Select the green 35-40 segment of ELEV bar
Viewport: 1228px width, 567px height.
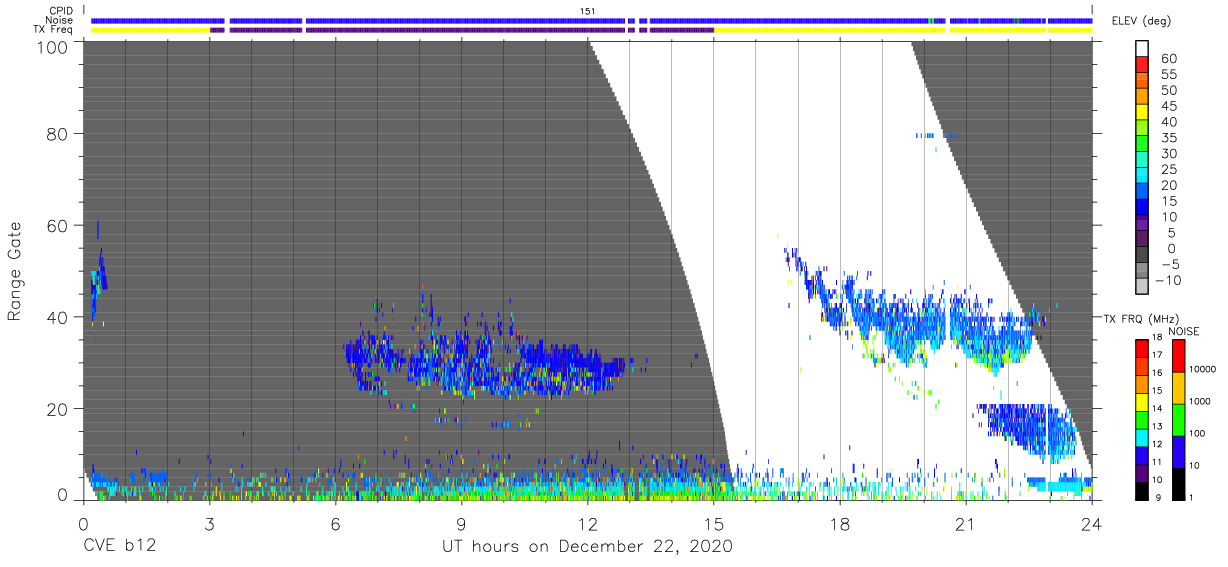1143,129
